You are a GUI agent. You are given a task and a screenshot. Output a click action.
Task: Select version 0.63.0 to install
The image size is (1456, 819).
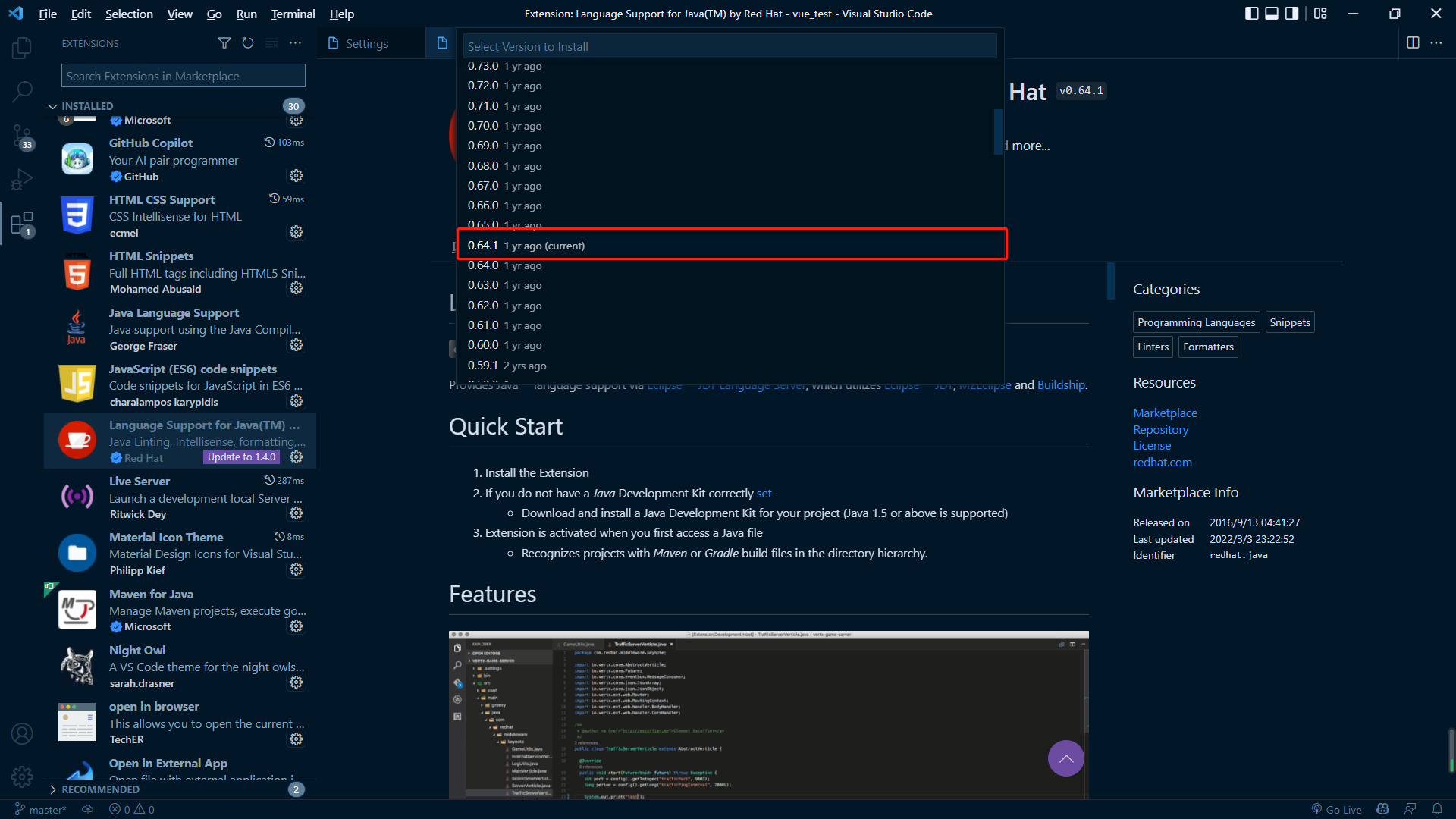730,285
